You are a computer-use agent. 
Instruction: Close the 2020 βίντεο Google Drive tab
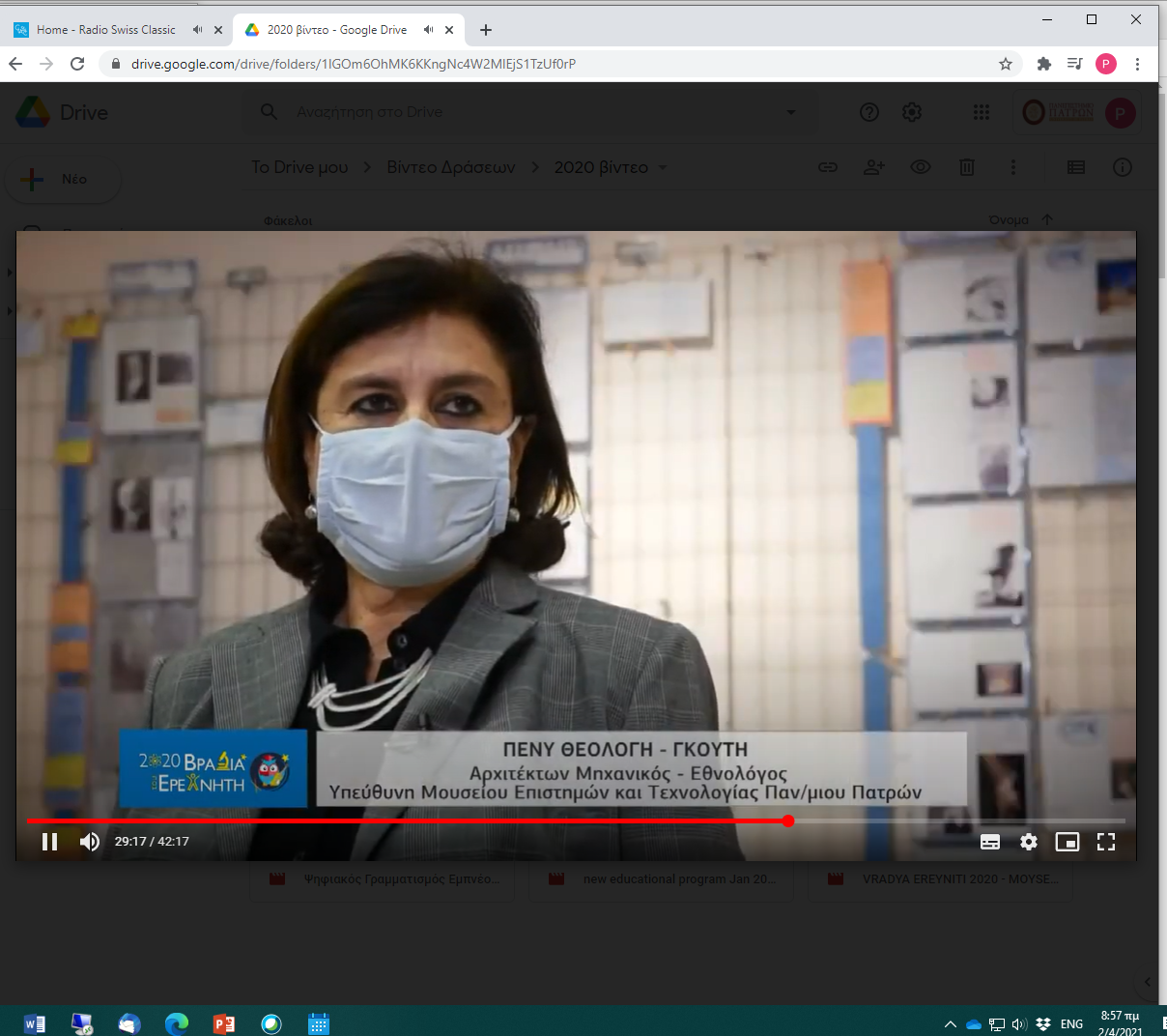coord(449,30)
